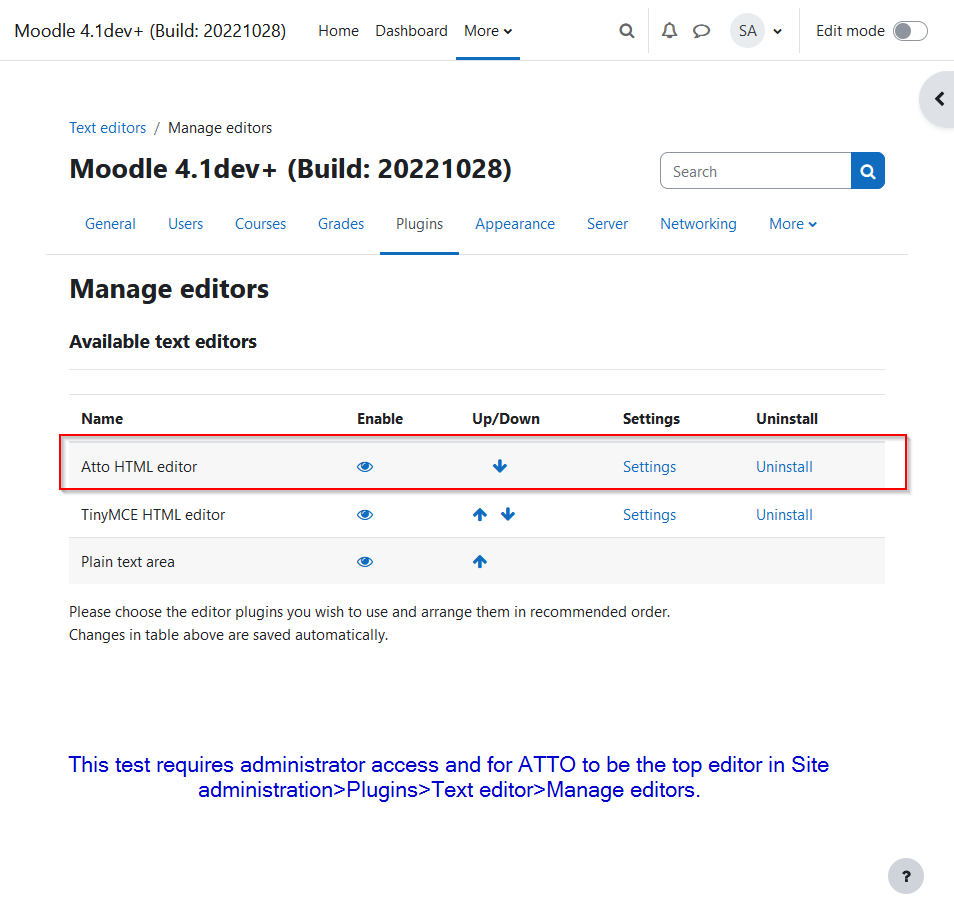Image resolution: width=954 pixels, height=919 pixels.
Task: Expand the admin tabs More dropdown
Action: point(793,224)
